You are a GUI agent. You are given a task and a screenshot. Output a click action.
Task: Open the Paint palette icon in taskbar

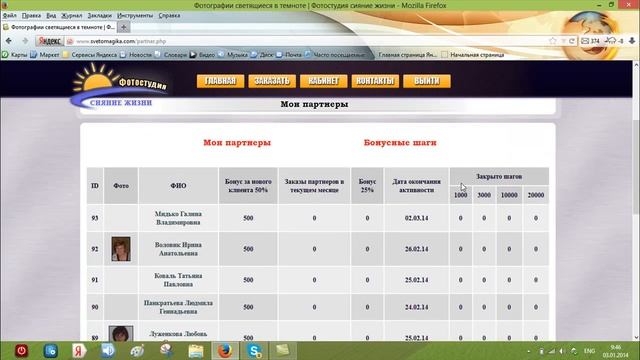tap(137, 351)
